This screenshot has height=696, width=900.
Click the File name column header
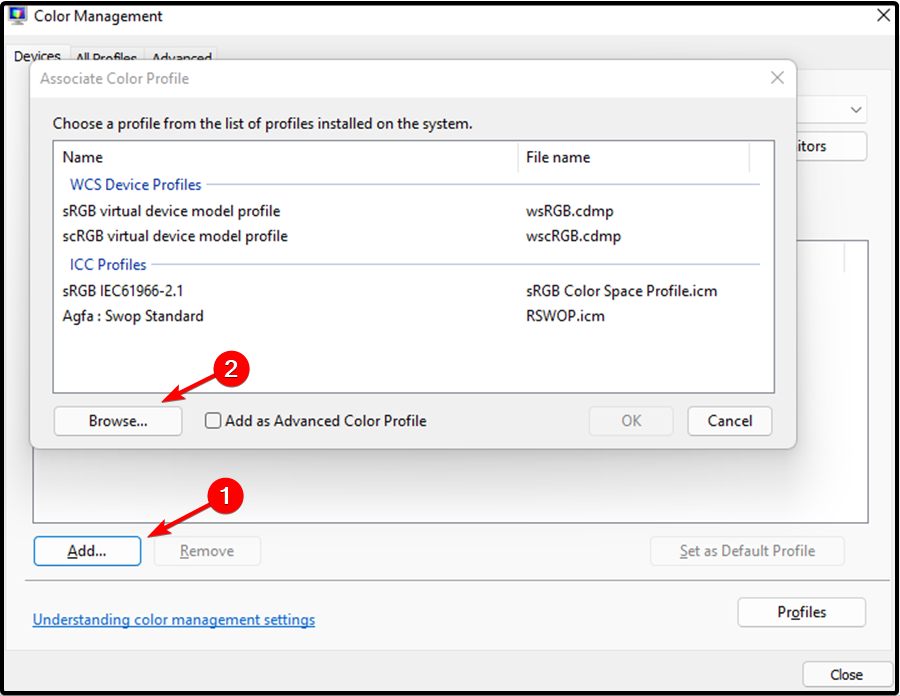tap(557, 157)
